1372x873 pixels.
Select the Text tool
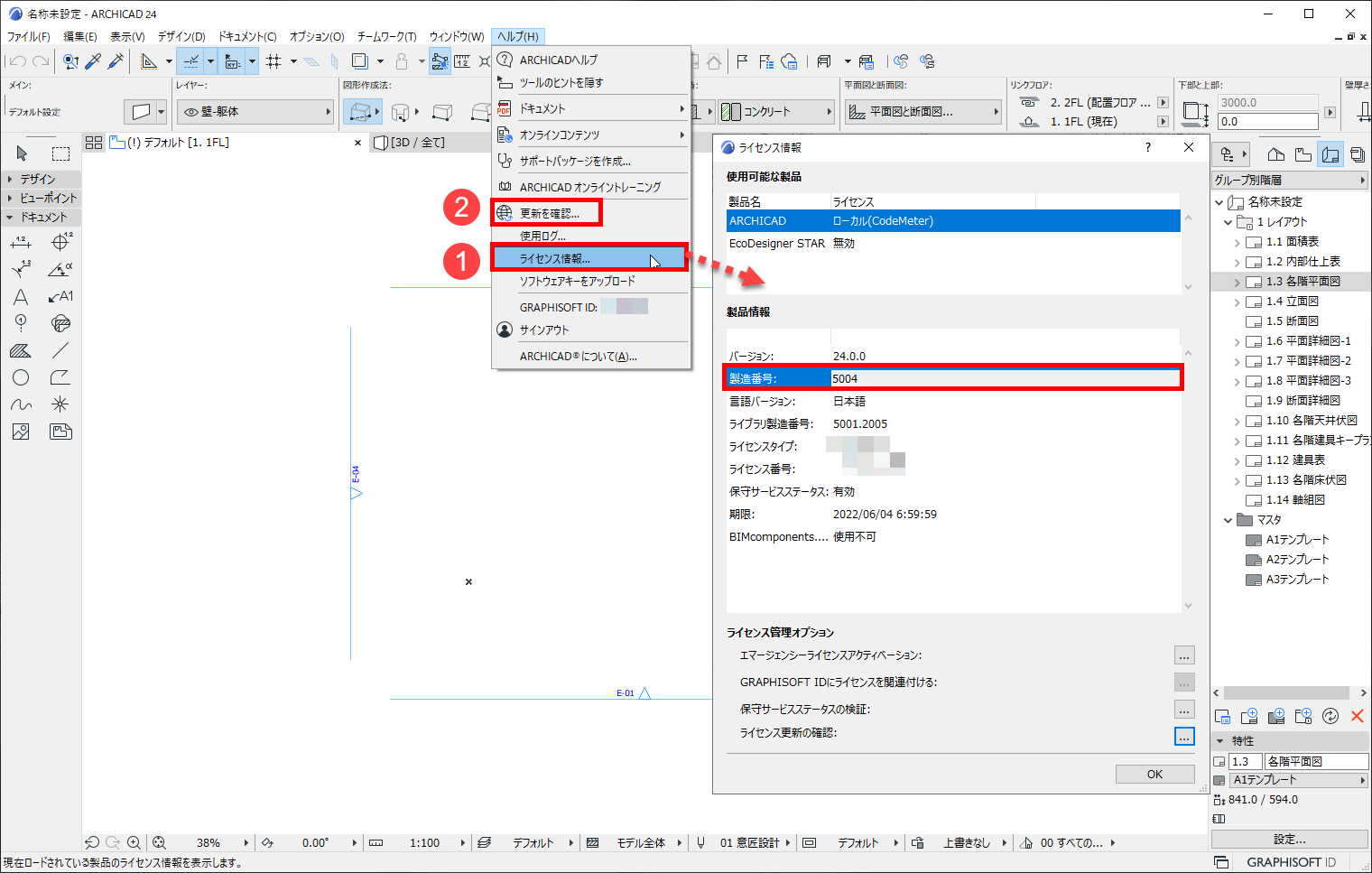click(x=21, y=296)
